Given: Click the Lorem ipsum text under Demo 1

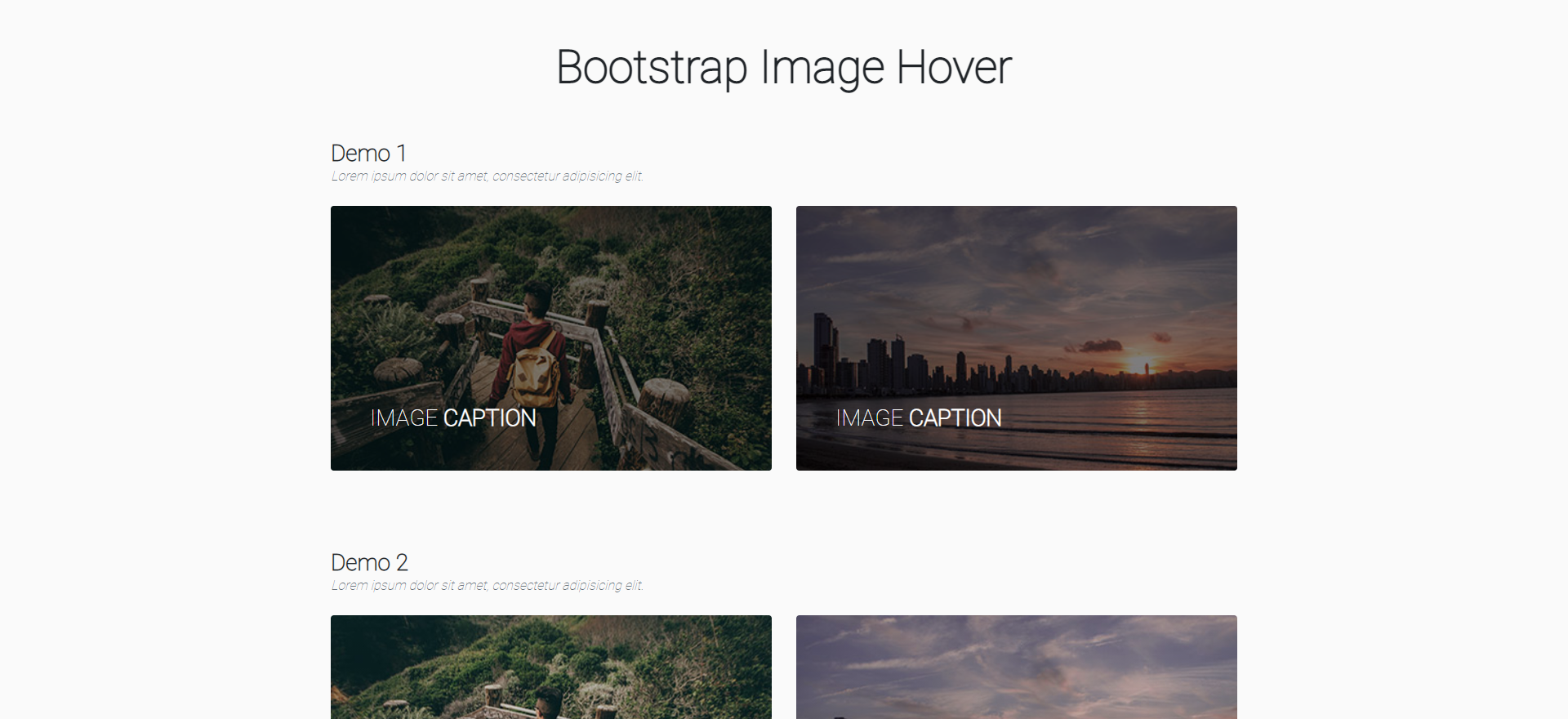Looking at the screenshot, I should pyautogui.click(x=488, y=176).
